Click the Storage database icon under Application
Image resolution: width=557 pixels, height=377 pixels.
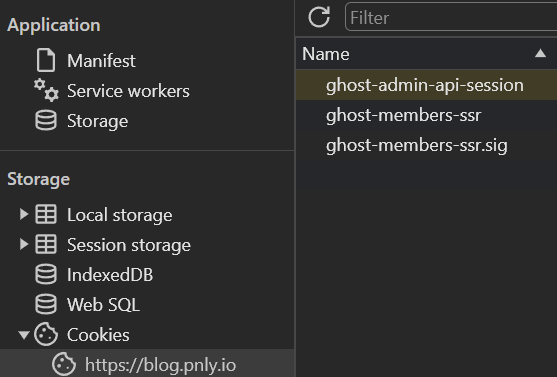point(46,120)
